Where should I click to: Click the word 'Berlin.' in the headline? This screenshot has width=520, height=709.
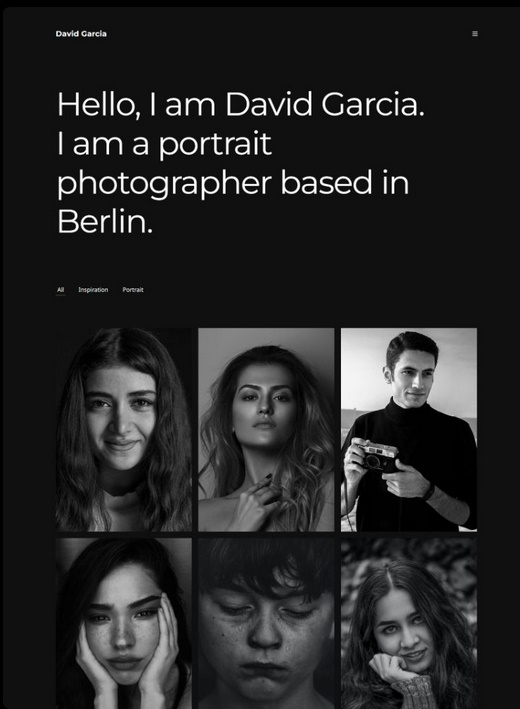(x=105, y=222)
